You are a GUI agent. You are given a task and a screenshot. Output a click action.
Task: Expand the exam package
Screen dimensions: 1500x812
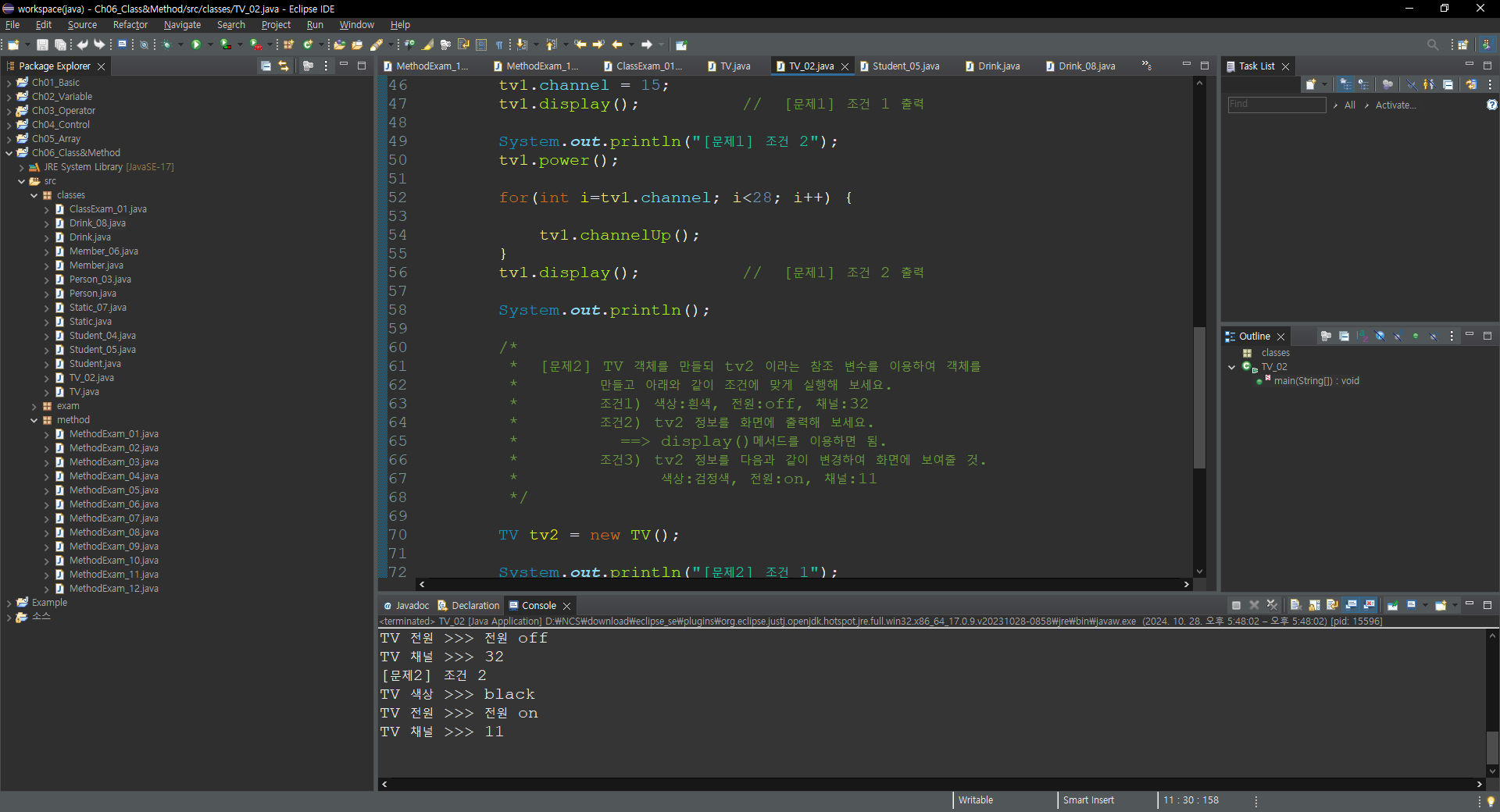tap(34, 406)
